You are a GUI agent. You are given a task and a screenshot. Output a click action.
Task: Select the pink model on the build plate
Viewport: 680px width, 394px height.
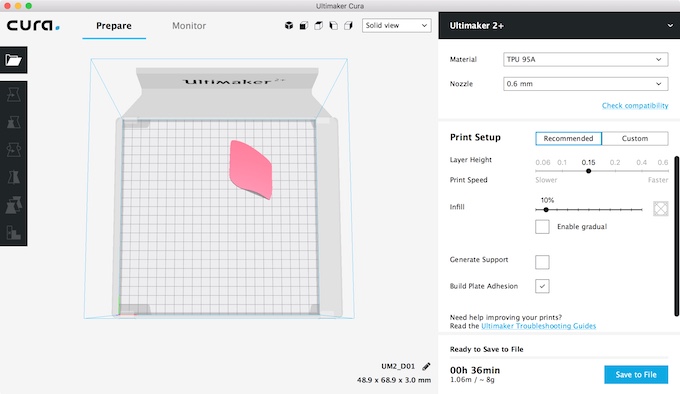coord(251,169)
